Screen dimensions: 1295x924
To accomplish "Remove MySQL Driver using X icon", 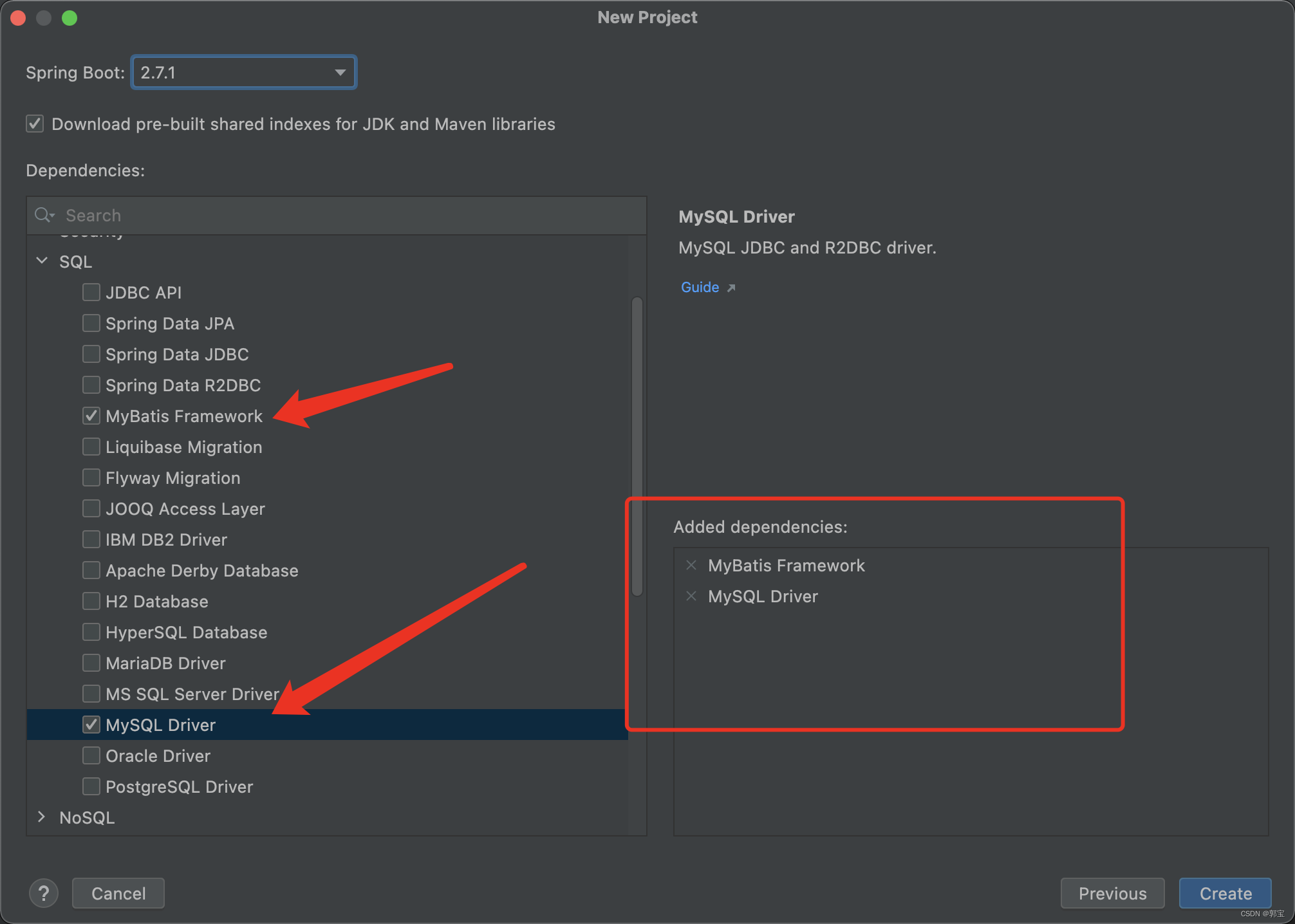I will [x=691, y=596].
